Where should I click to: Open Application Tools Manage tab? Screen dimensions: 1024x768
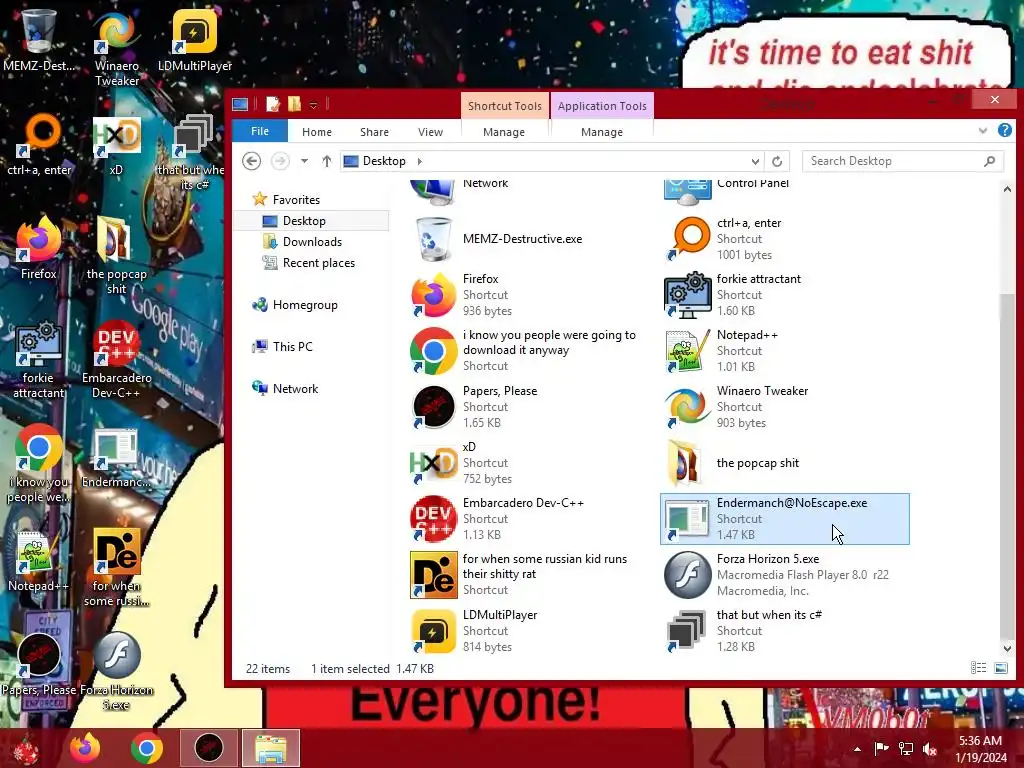click(601, 132)
